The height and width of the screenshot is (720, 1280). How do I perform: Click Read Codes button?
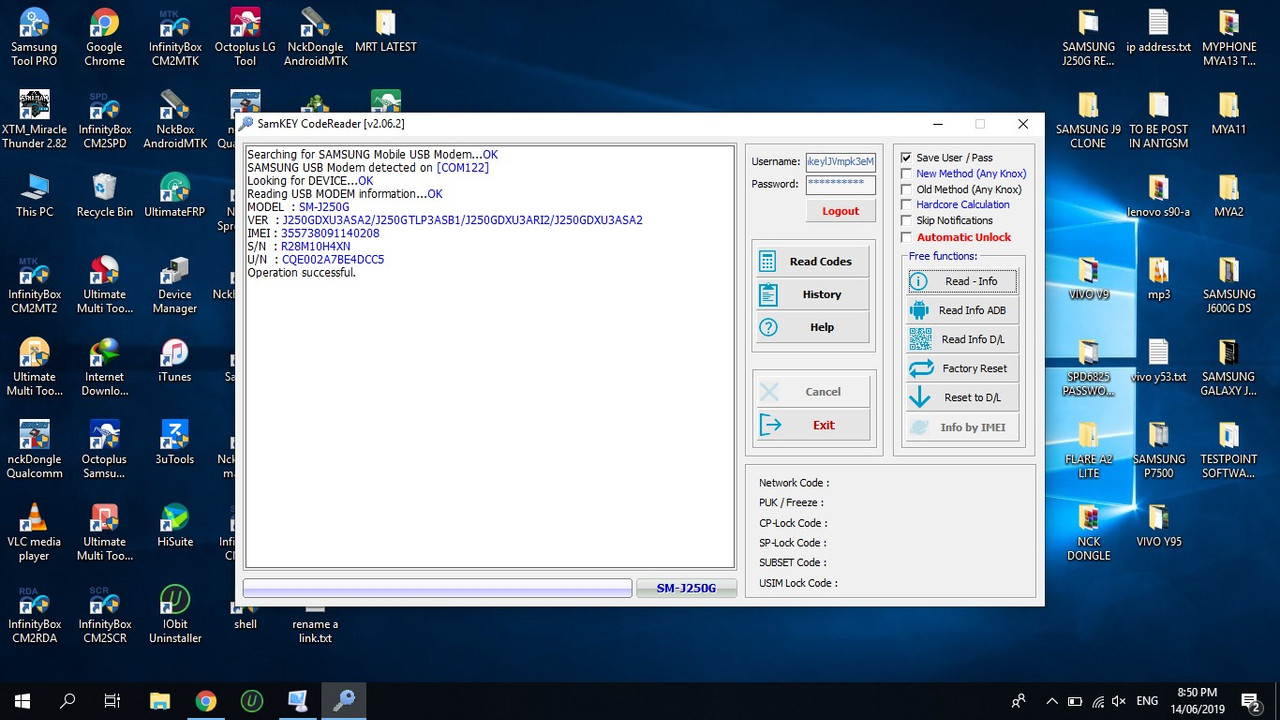tap(812, 261)
